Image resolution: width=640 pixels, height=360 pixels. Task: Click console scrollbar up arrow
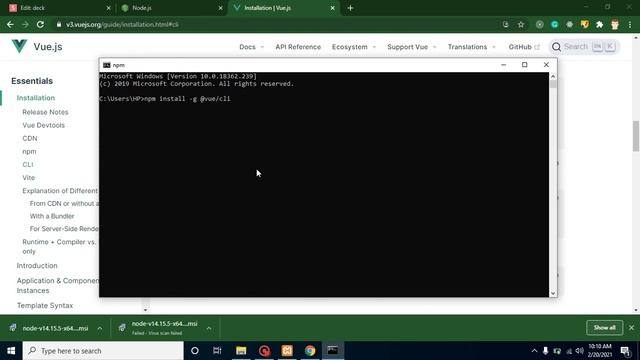point(553,76)
